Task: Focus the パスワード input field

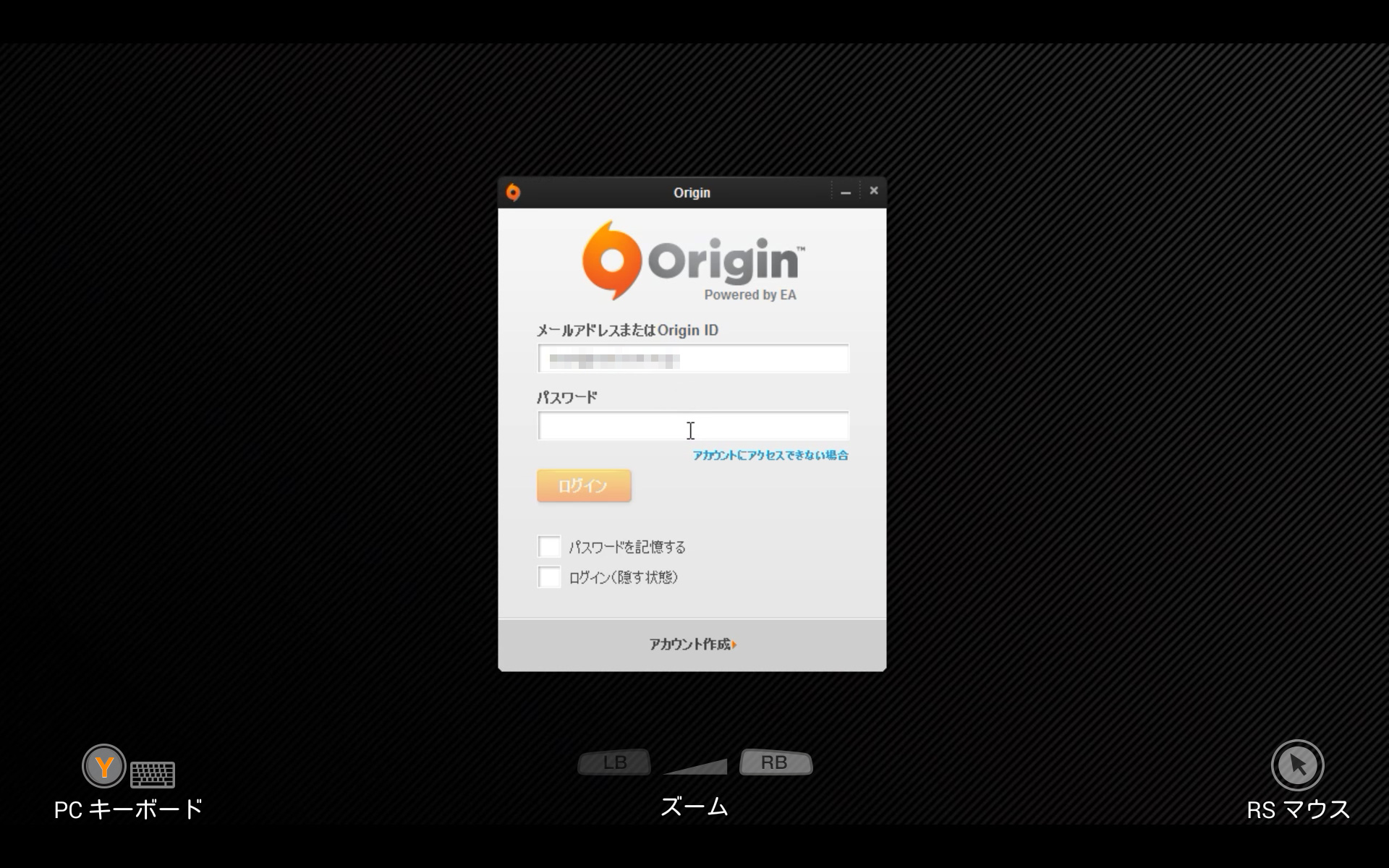Action: pos(692,426)
